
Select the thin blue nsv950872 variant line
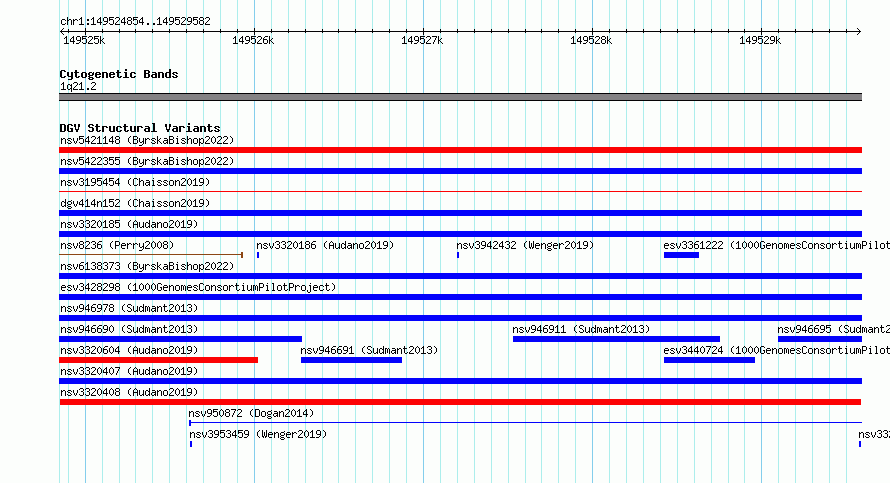(525, 423)
